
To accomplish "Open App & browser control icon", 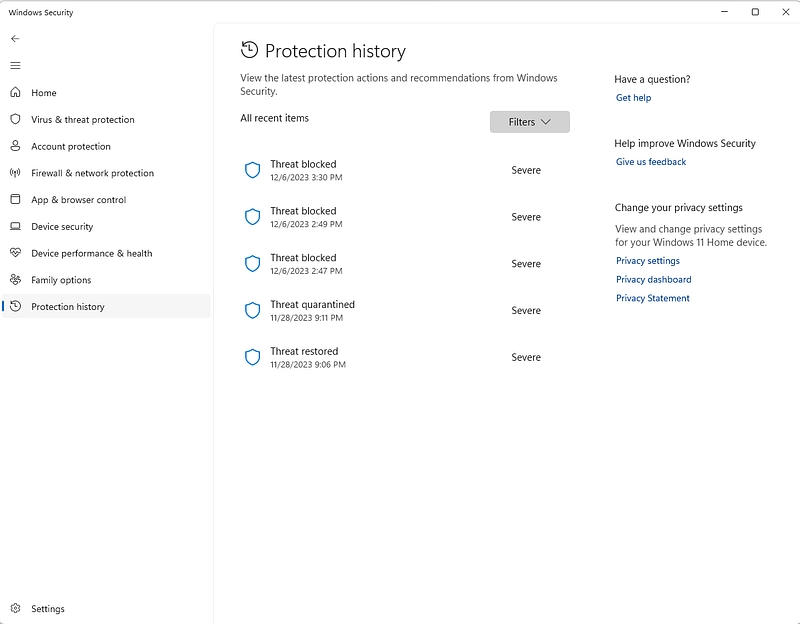I will tap(15, 199).
